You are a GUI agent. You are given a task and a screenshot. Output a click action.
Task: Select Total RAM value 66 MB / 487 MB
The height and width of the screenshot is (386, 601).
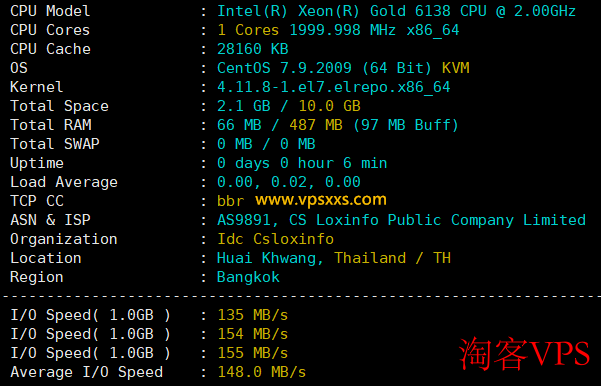pos(338,125)
